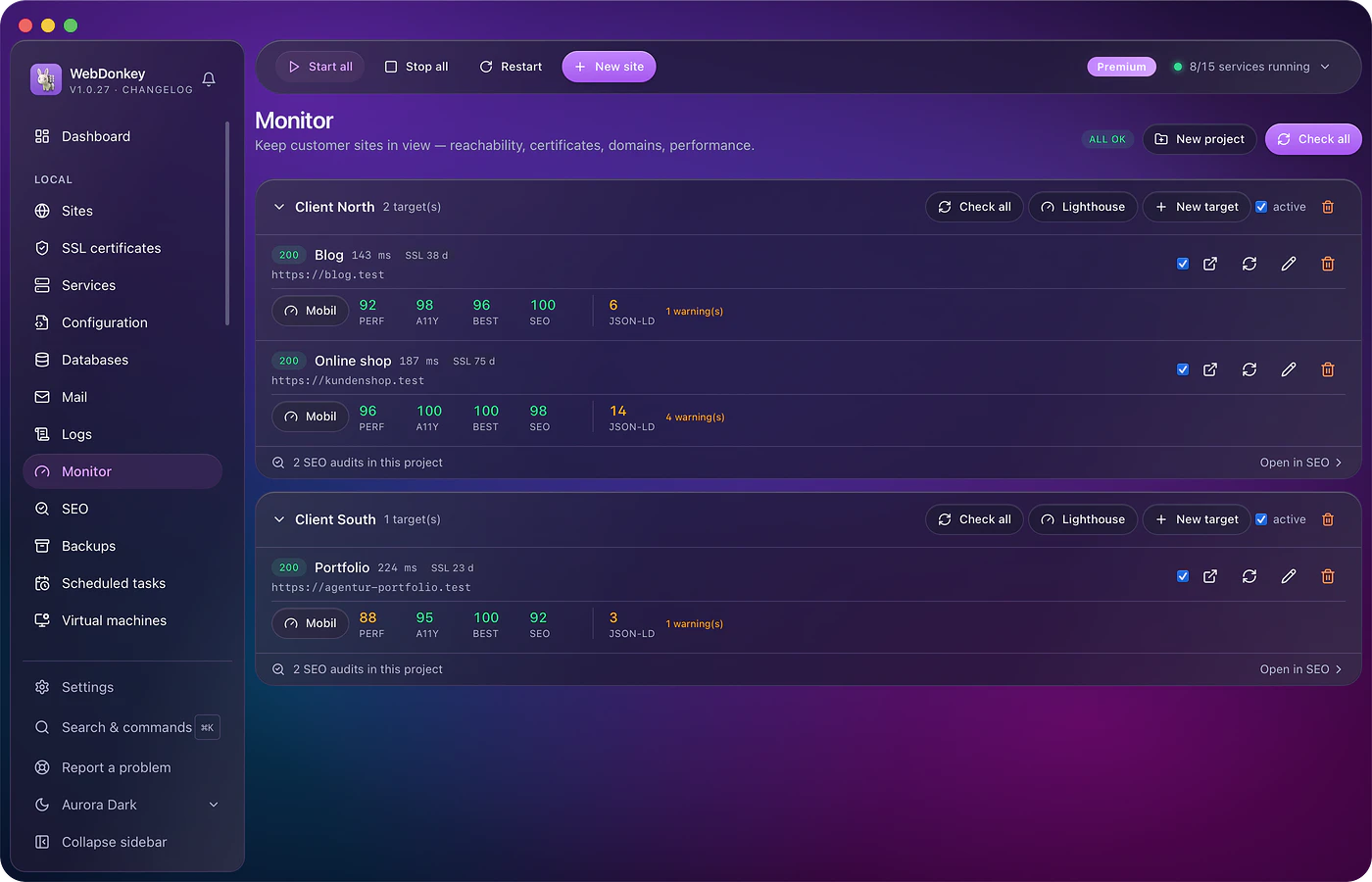Screen dimensions: 1372x882
Task: Edit the Blog target with pencil icon
Action: 1289,264
